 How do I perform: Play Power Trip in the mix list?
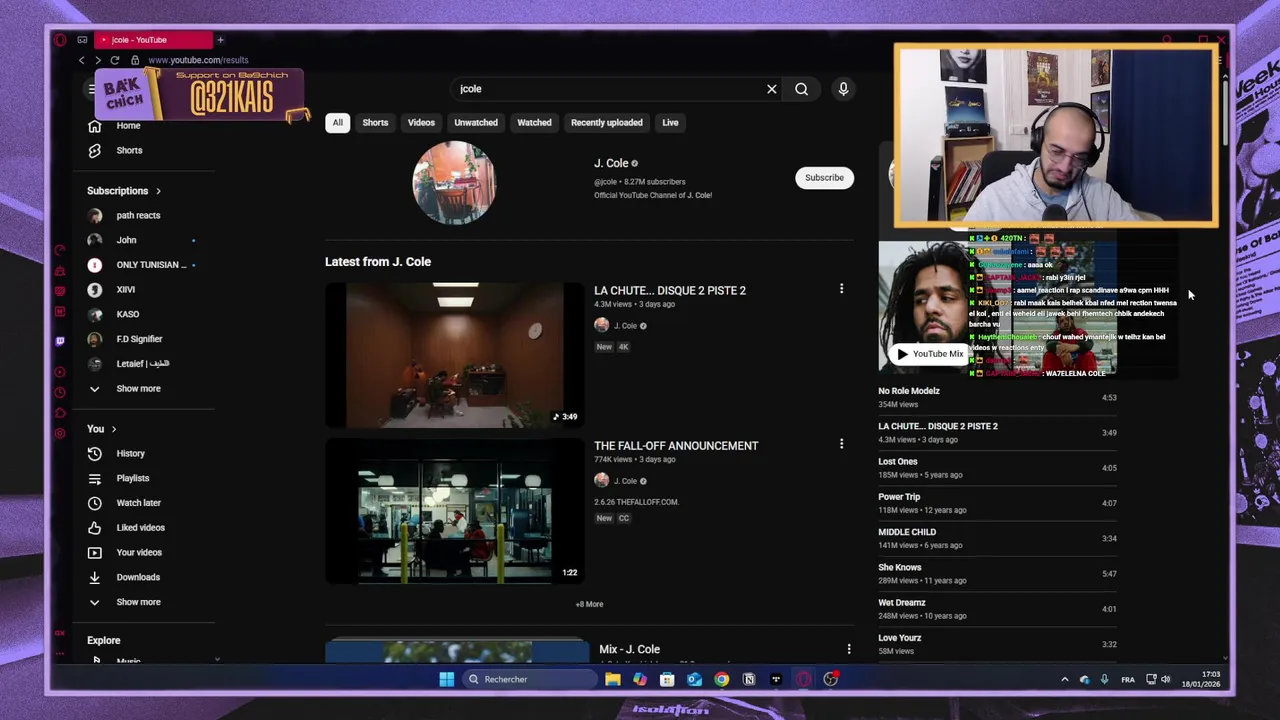(997, 503)
